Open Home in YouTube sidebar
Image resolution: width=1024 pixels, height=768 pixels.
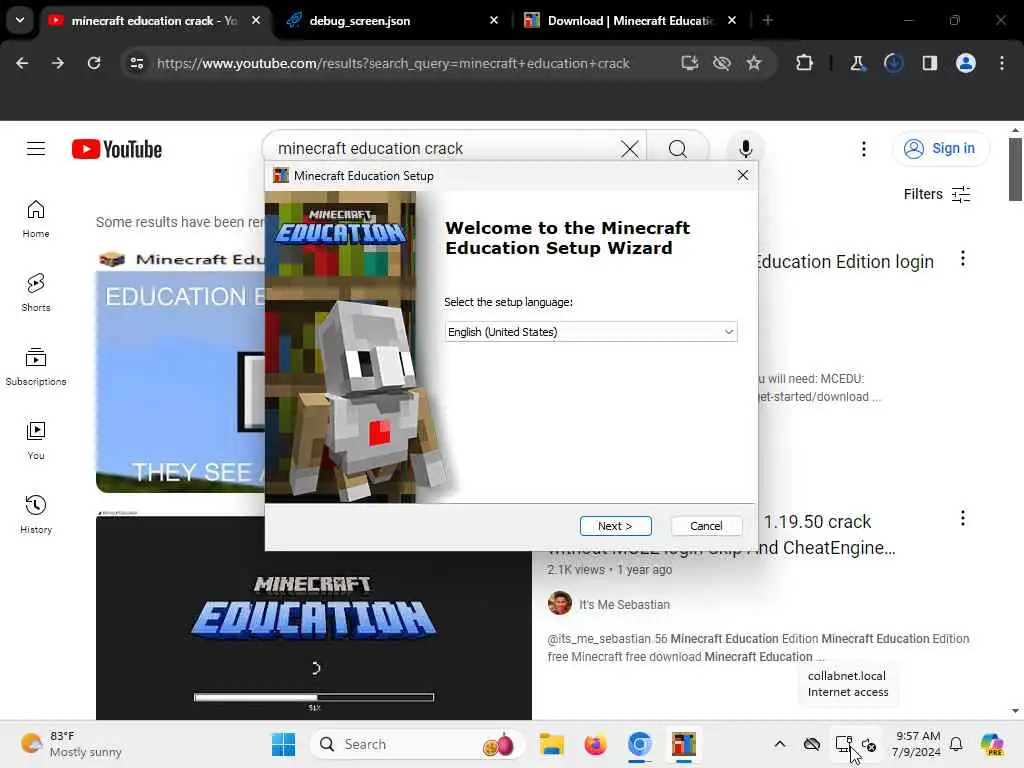pos(36,219)
